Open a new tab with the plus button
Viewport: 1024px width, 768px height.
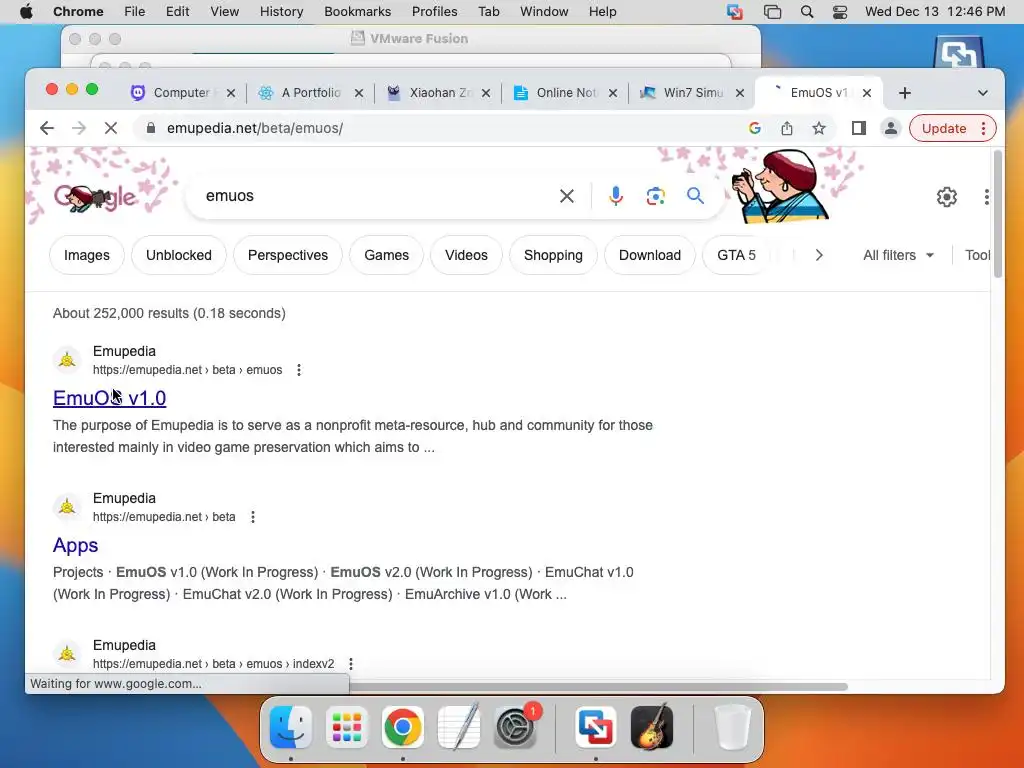point(904,93)
